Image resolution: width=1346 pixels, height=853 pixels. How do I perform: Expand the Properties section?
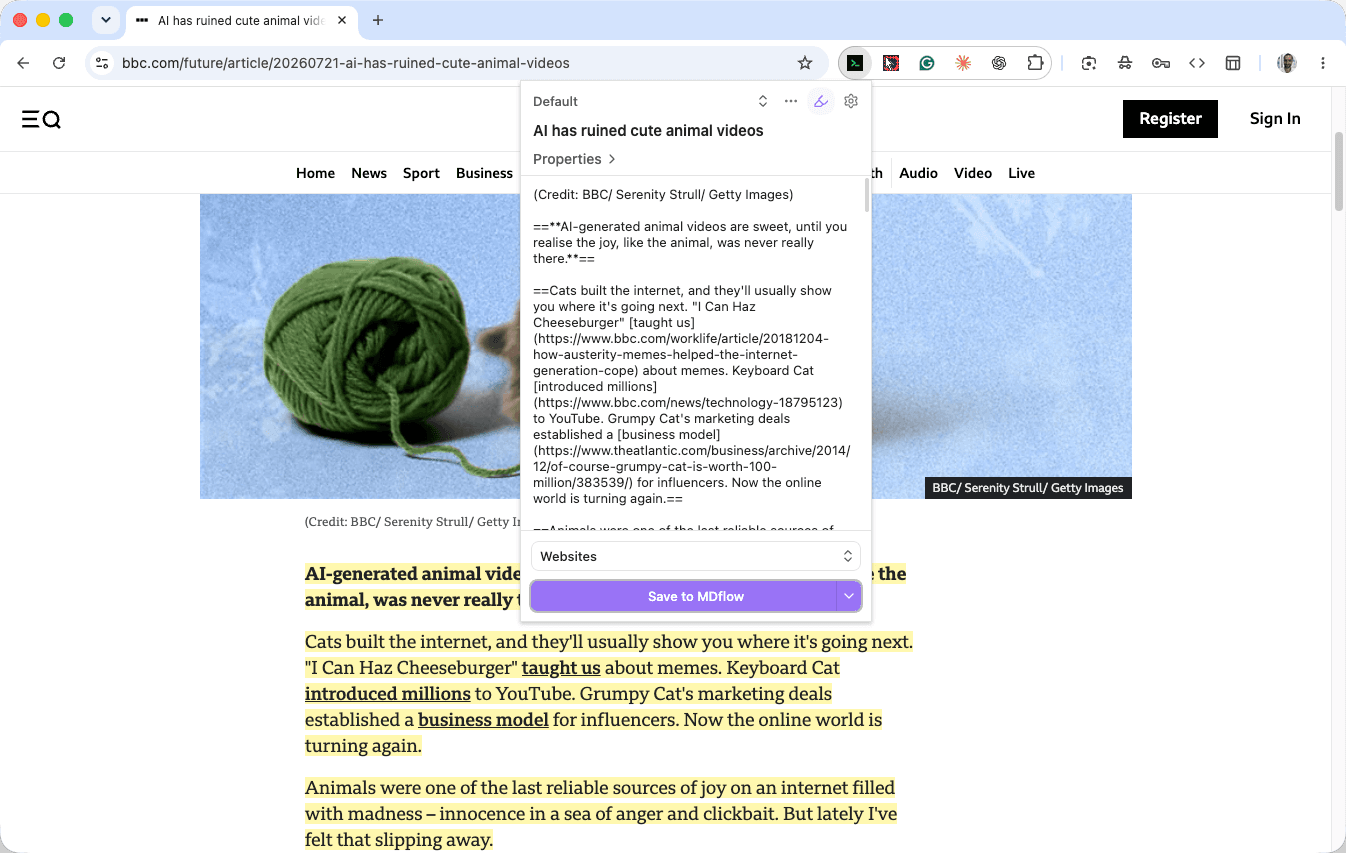point(574,159)
